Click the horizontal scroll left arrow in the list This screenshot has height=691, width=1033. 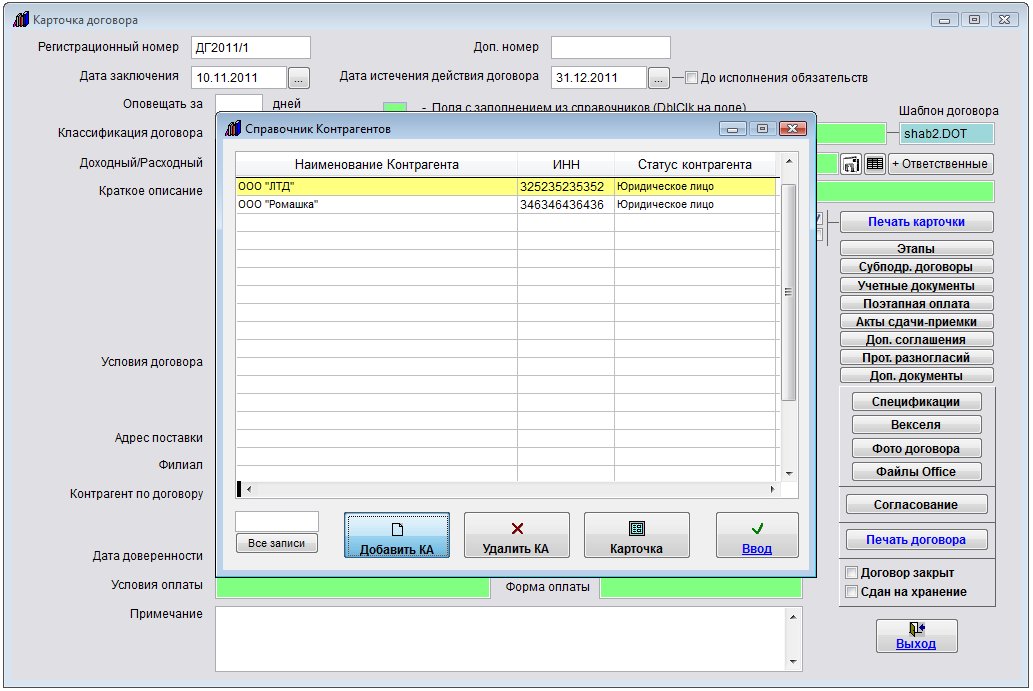tap(248, 489)
